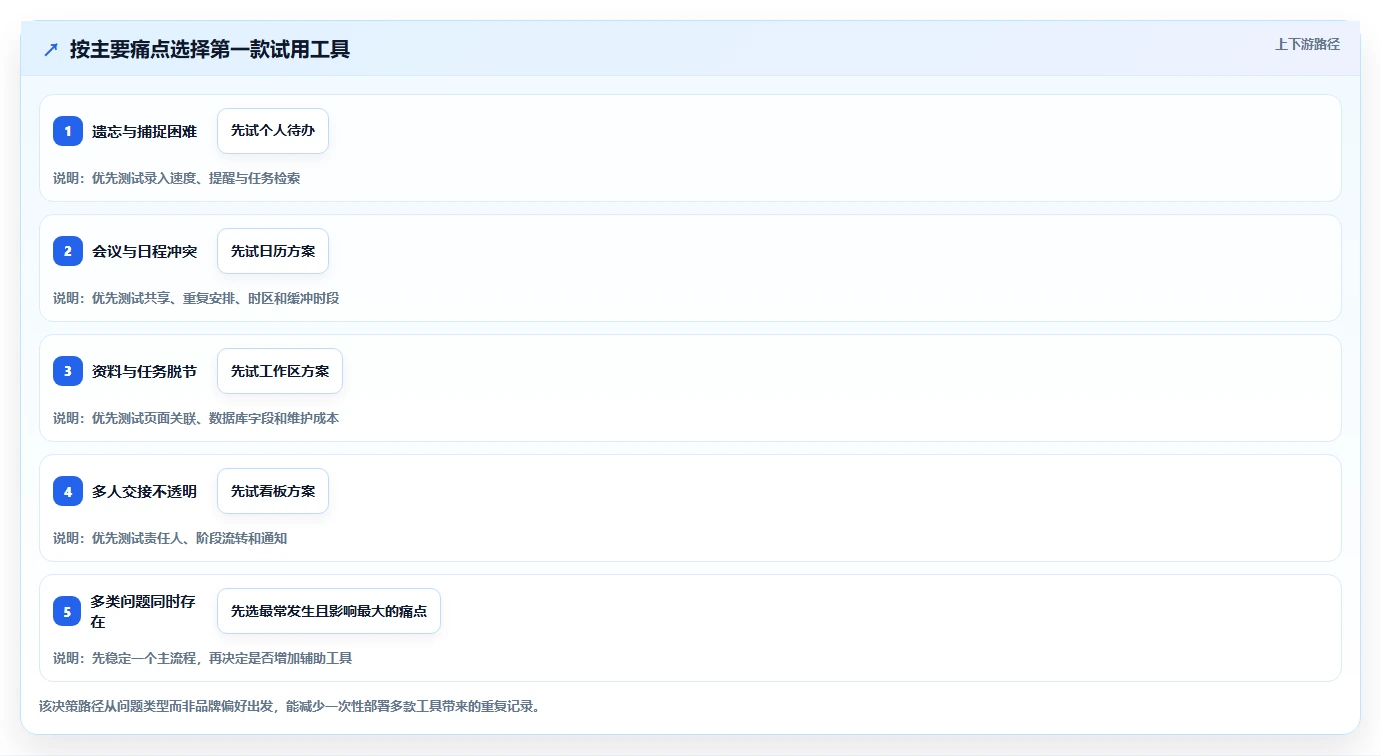Choose the 先试工作区方案 button
This screenshot has height=756, width=1381.
tap(280, 371)
